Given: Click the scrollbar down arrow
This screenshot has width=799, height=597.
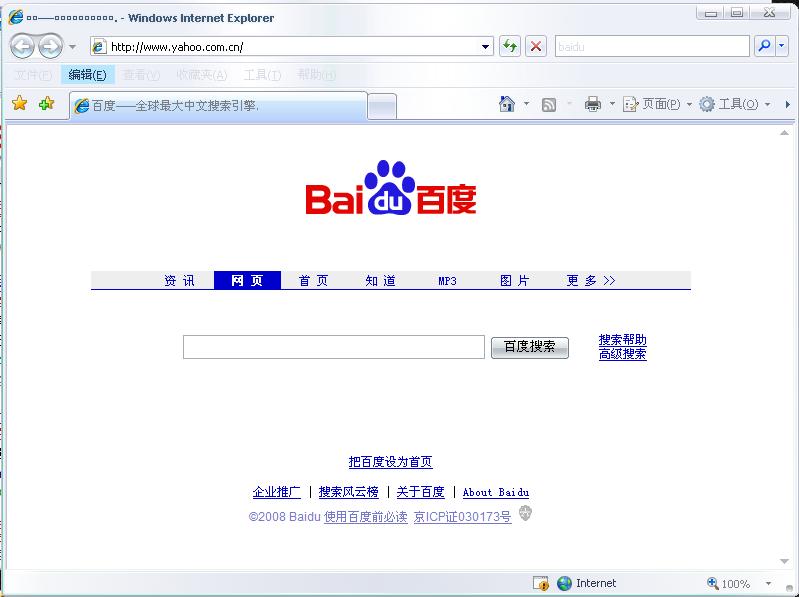Looking at the screenshot, I should 784,561.
